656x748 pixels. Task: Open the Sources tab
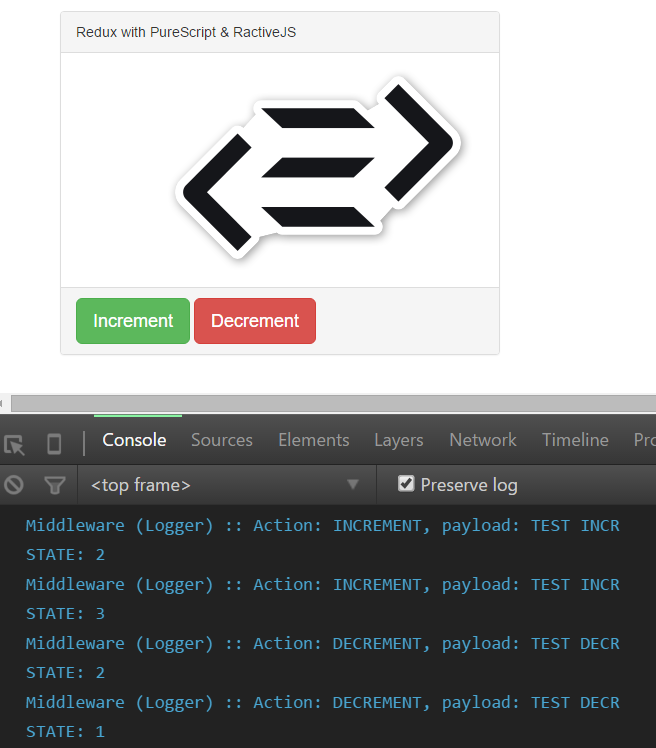[221, 440]
